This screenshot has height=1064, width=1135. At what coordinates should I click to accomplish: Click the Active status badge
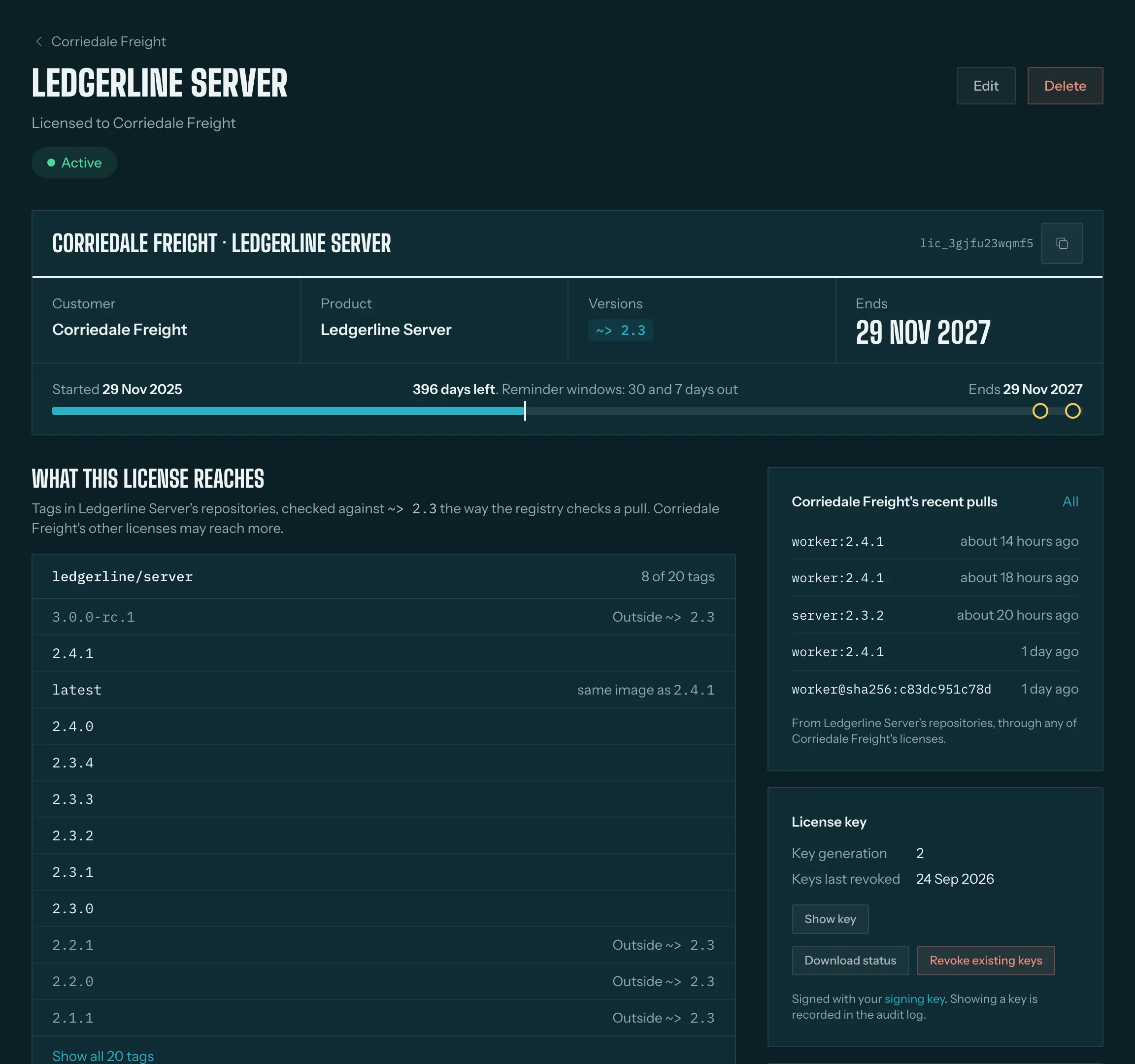[x=74, y=163]
